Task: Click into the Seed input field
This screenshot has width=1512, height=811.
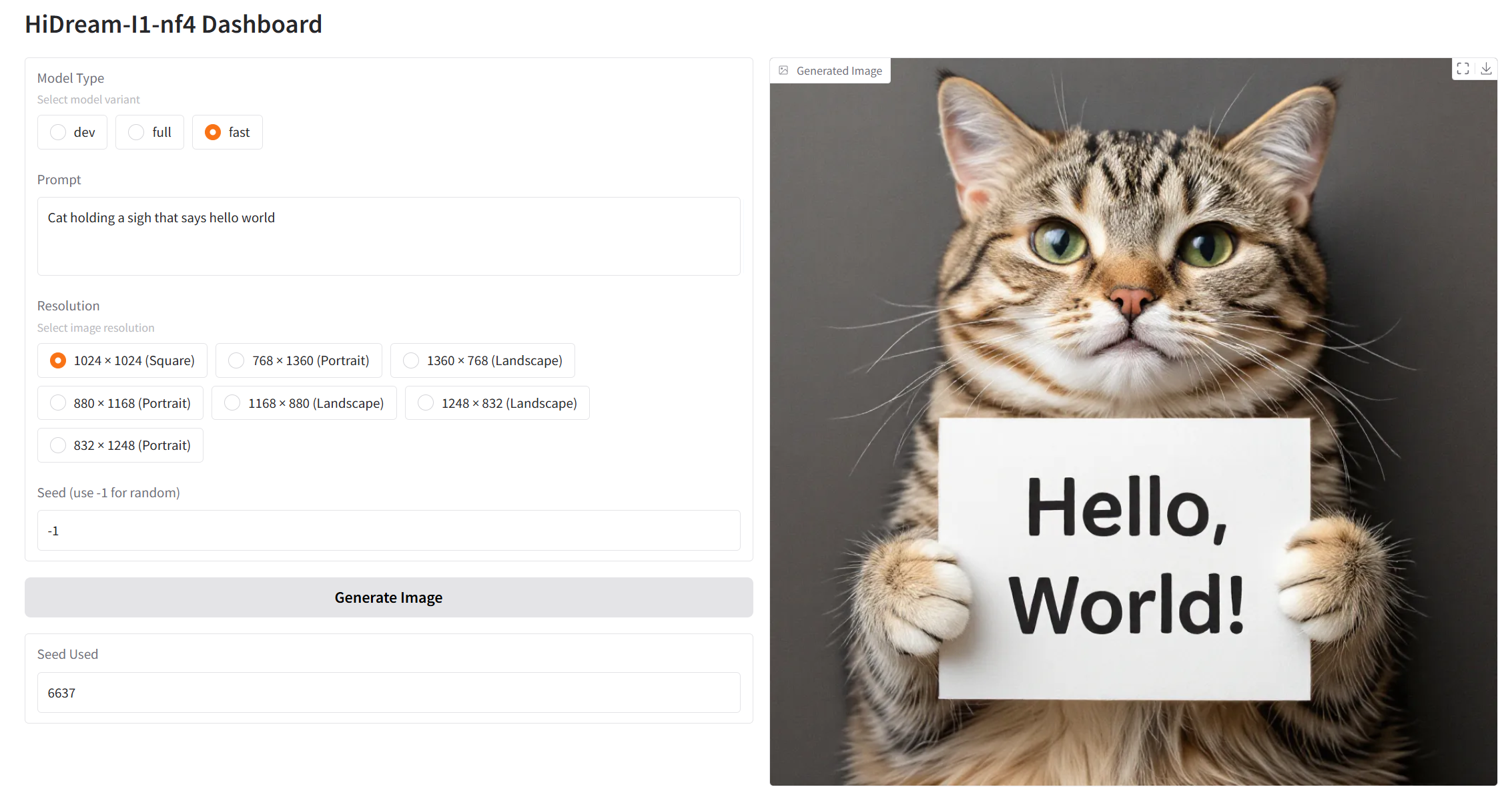Action: point(388,531)
